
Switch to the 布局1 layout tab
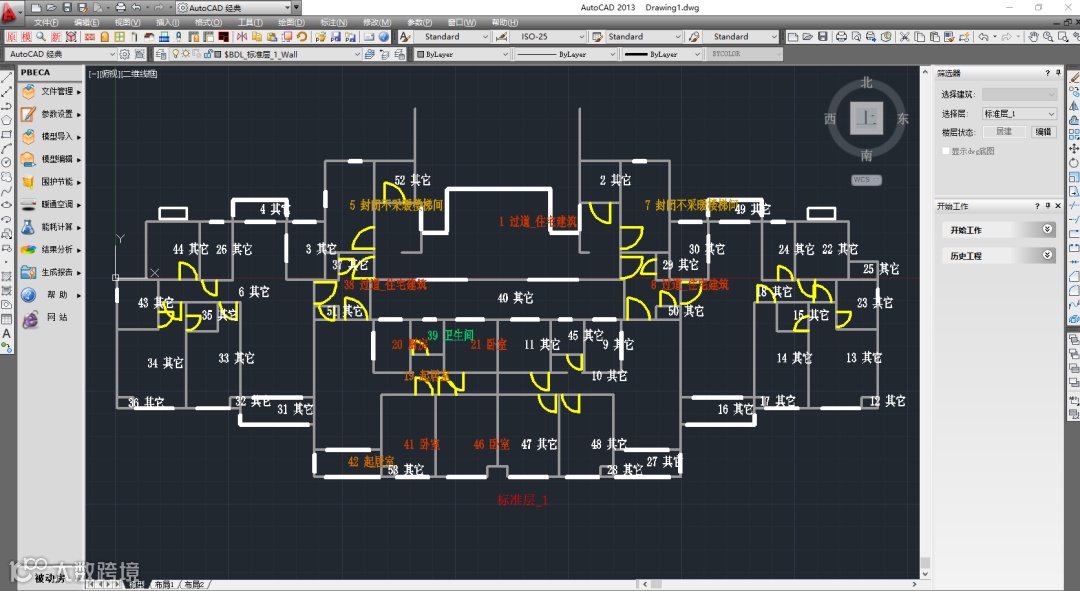164,584
